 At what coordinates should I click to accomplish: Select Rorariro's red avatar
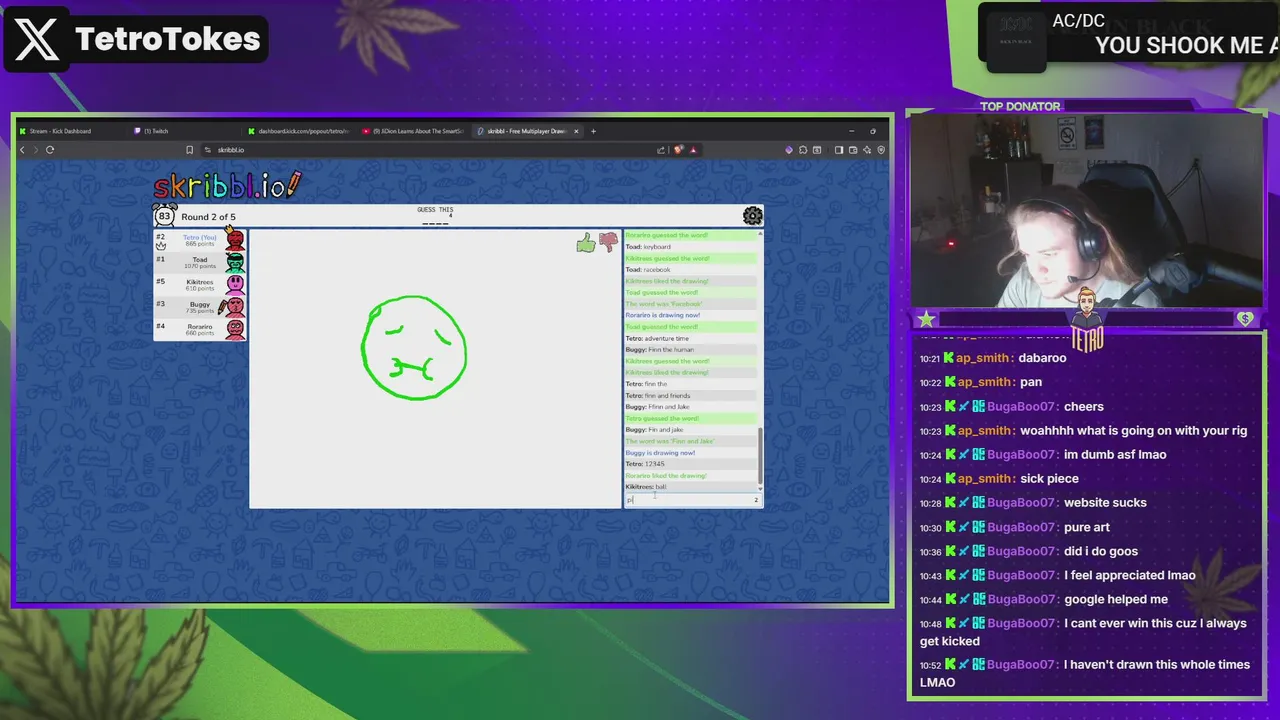235,329
